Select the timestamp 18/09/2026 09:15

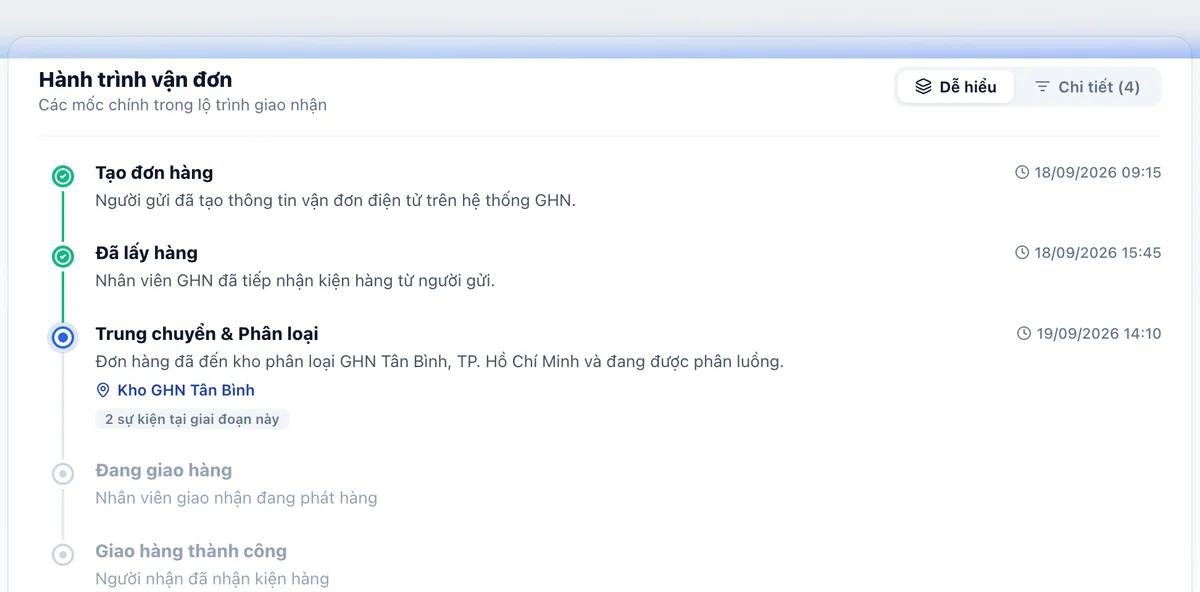click(x=1098, y=172)
